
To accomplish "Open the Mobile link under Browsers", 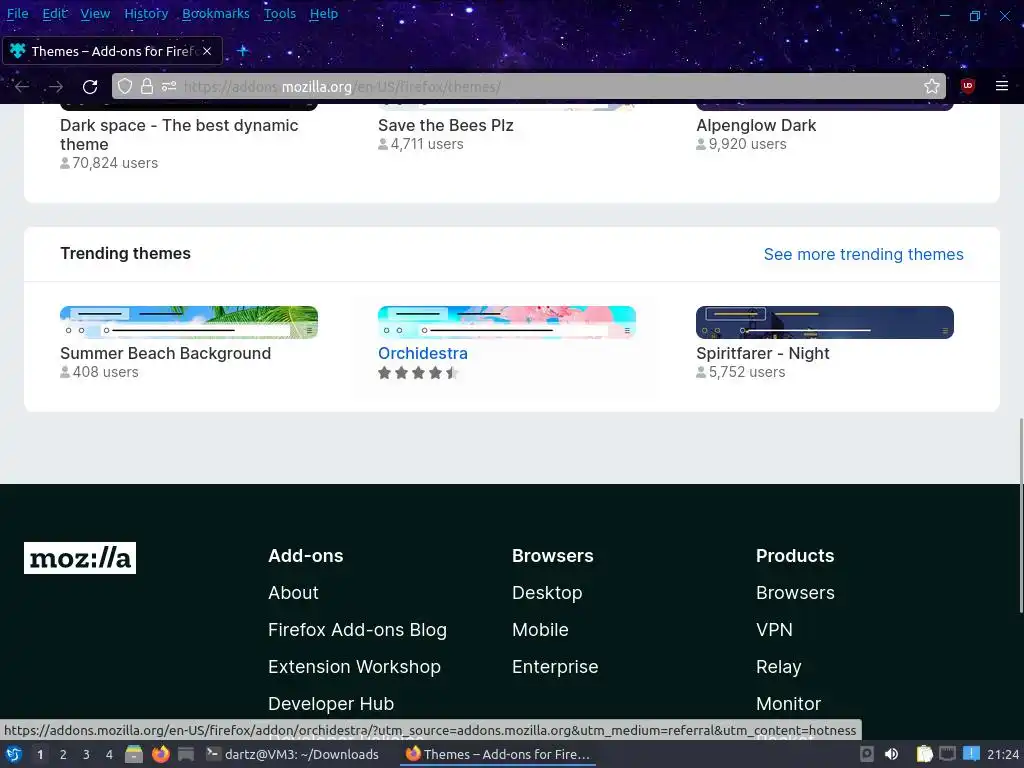I will 540,630.
